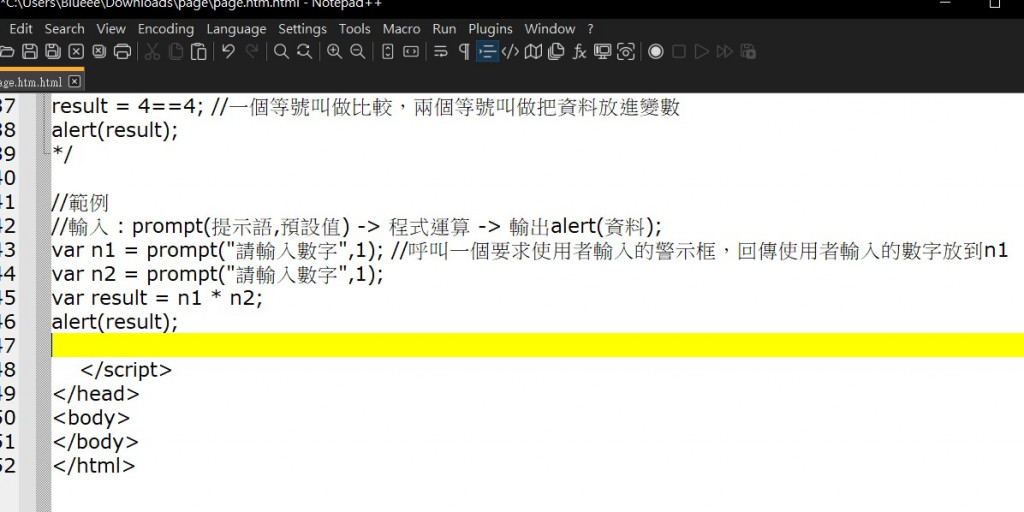Open the Plugins menu
This screenshot has width=1024, height=512.
(x=490, y=29)
